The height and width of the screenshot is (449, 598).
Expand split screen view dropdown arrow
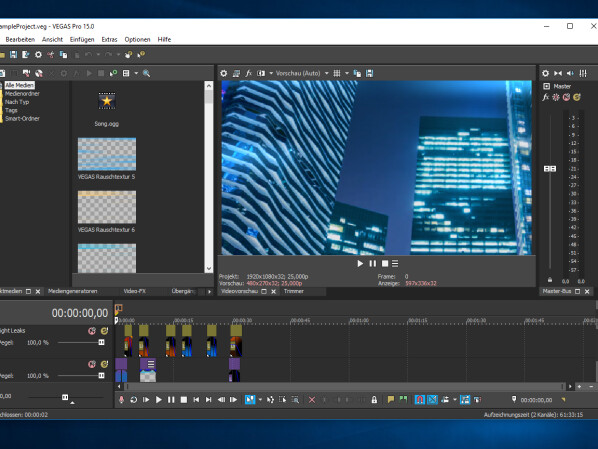[x=271, y=73]
